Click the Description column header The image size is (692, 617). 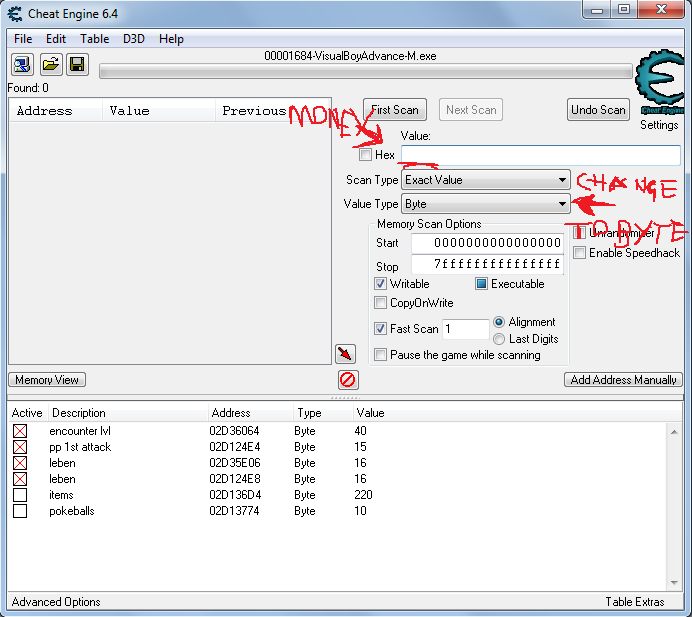click(x=128, y=413)
